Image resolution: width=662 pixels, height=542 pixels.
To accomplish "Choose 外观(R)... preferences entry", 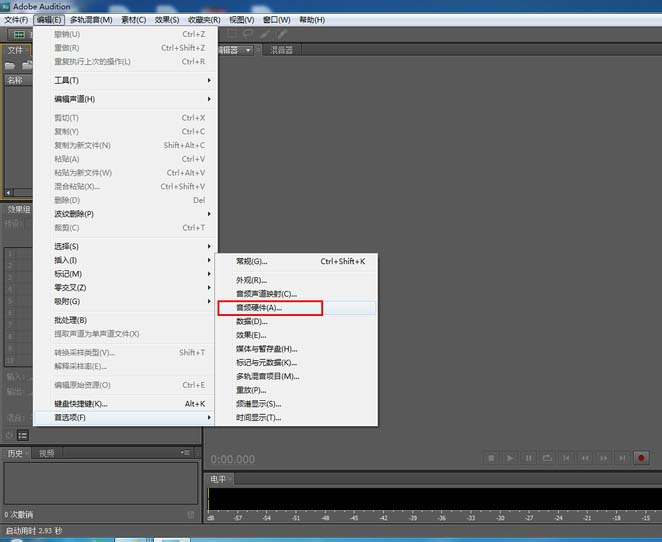I will 296,280.
